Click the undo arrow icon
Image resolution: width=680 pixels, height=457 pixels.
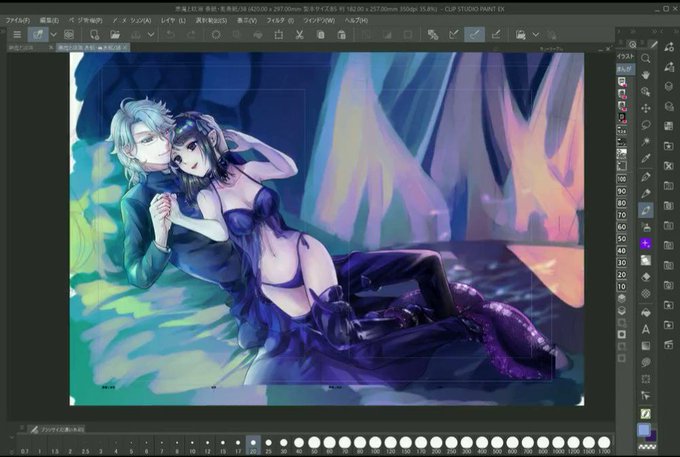[x=170, y=35]
